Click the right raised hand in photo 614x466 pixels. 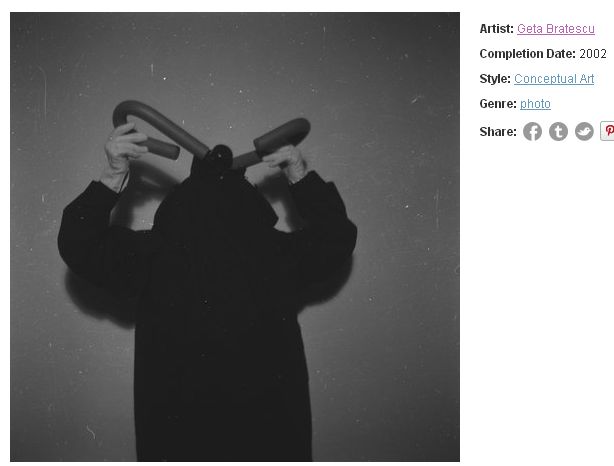[287, 161]
